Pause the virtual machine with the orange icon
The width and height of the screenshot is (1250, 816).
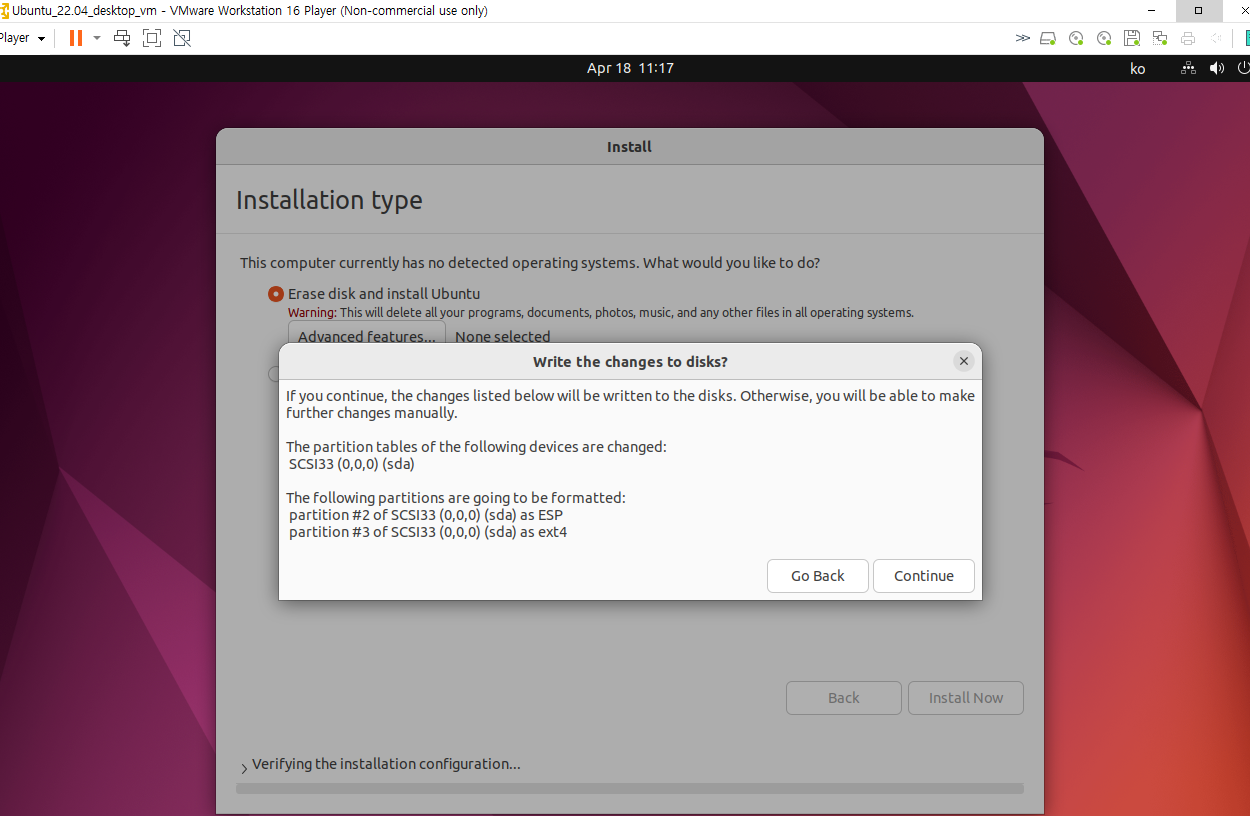click(x=76, y=38)
